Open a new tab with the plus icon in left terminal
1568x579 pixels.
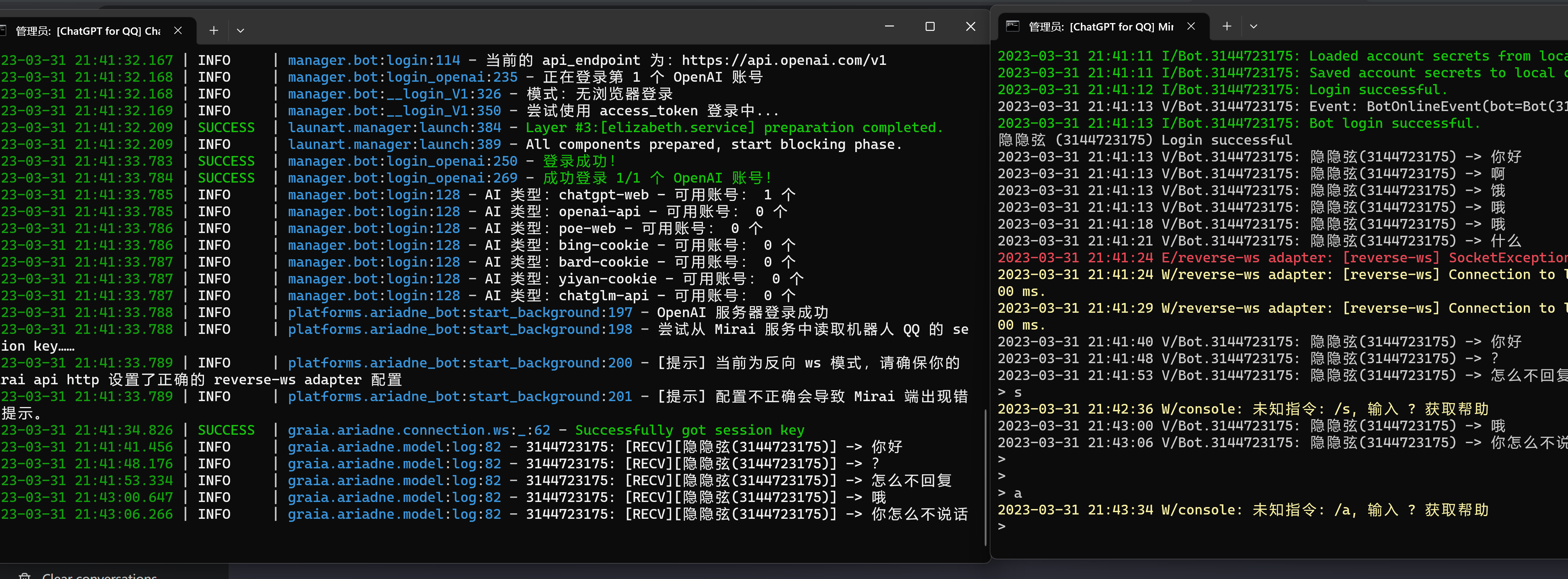tap(214, 30)
